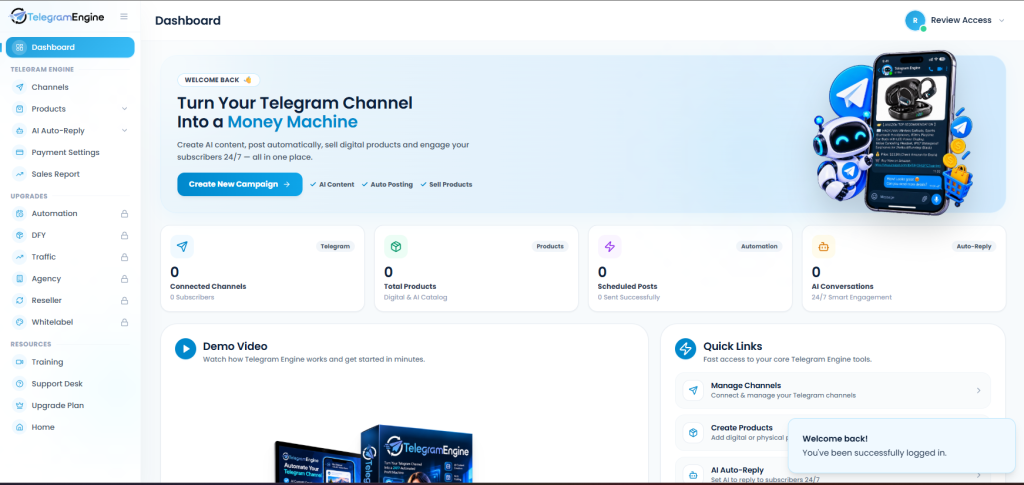
Task: Click the Training video camera icon
Action: click(19, 362)
